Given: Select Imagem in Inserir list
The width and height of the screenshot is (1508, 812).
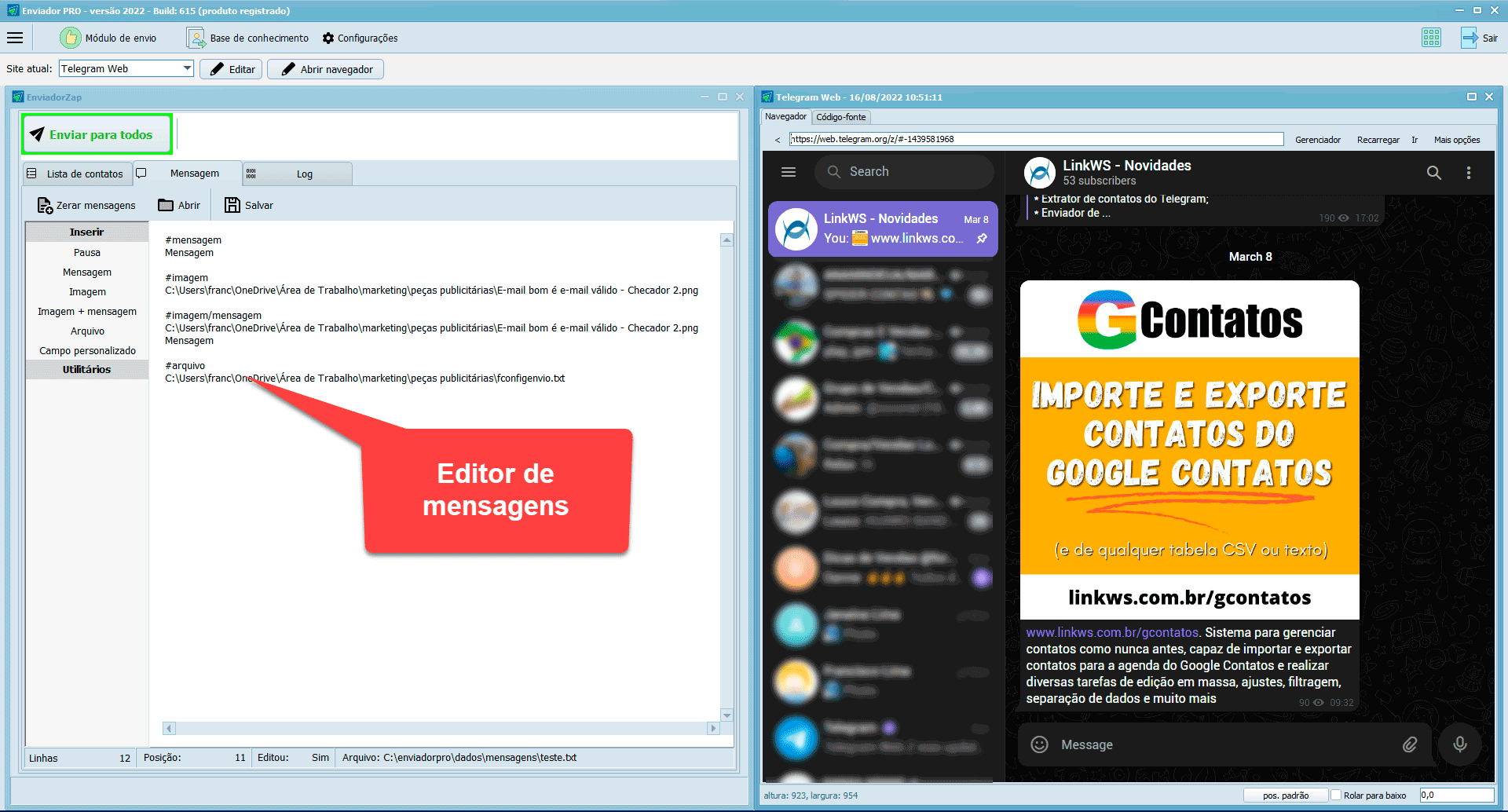Looking at the screenshot, I should coord(87,291).
